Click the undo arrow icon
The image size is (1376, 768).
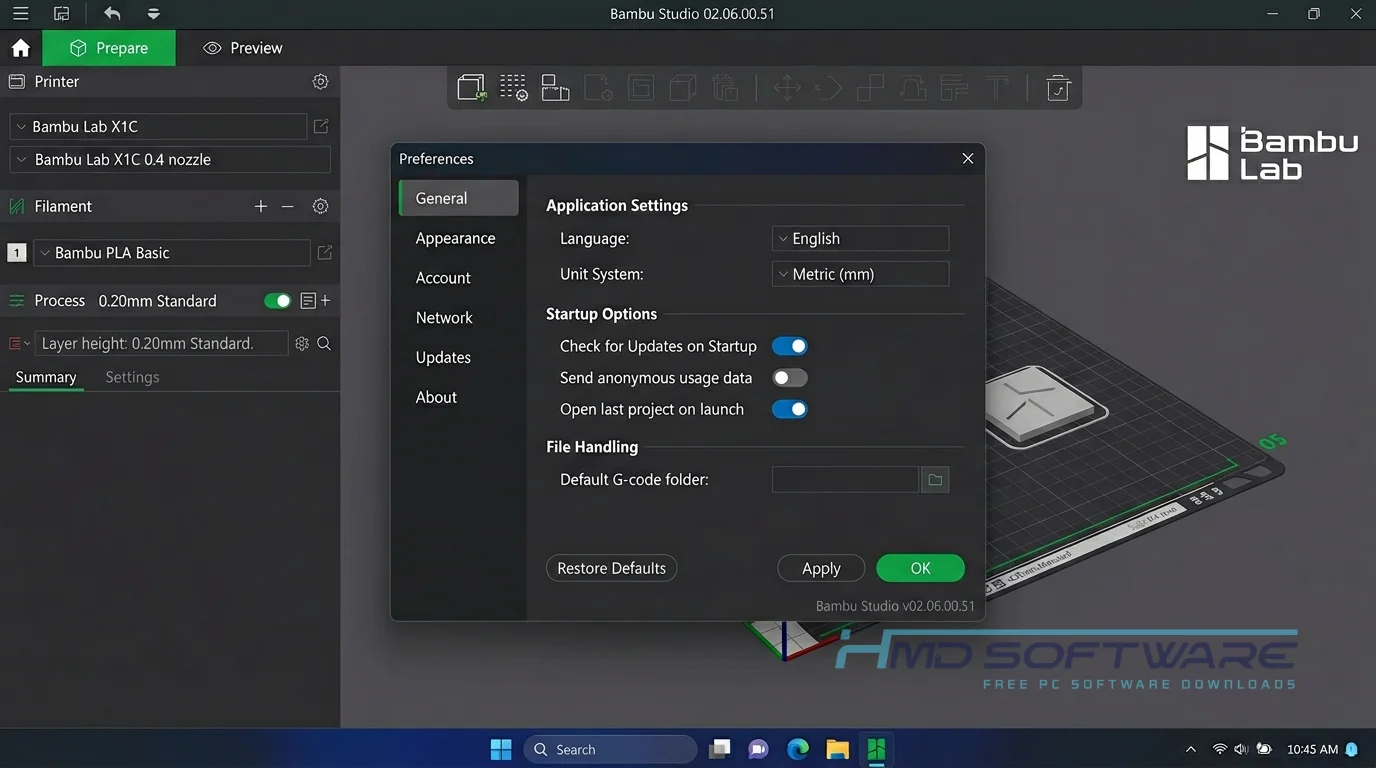(x=112, y=14)
